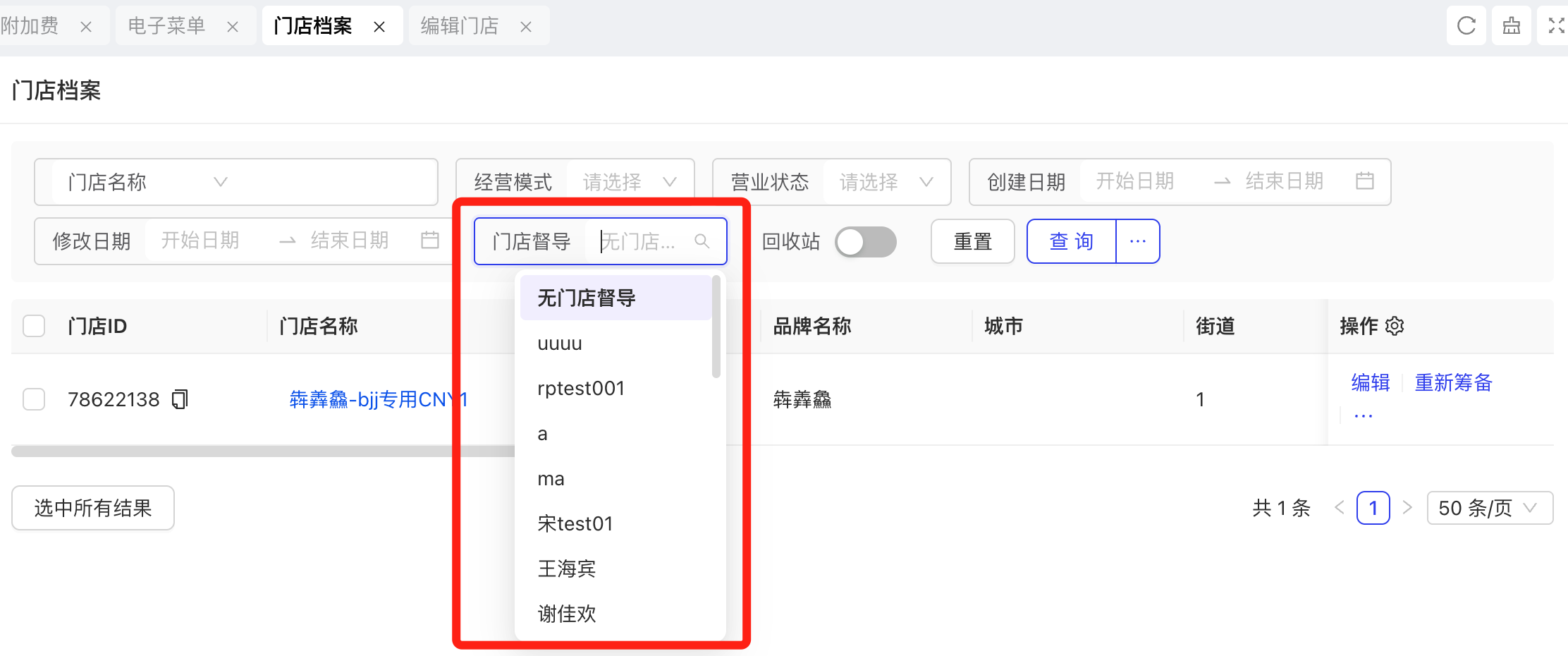Image resolution: width=1568 pixels, height=656 pixels.
Task: Open the 50 条/页 page size dropdown
Action: click(x=1489, y=508)
